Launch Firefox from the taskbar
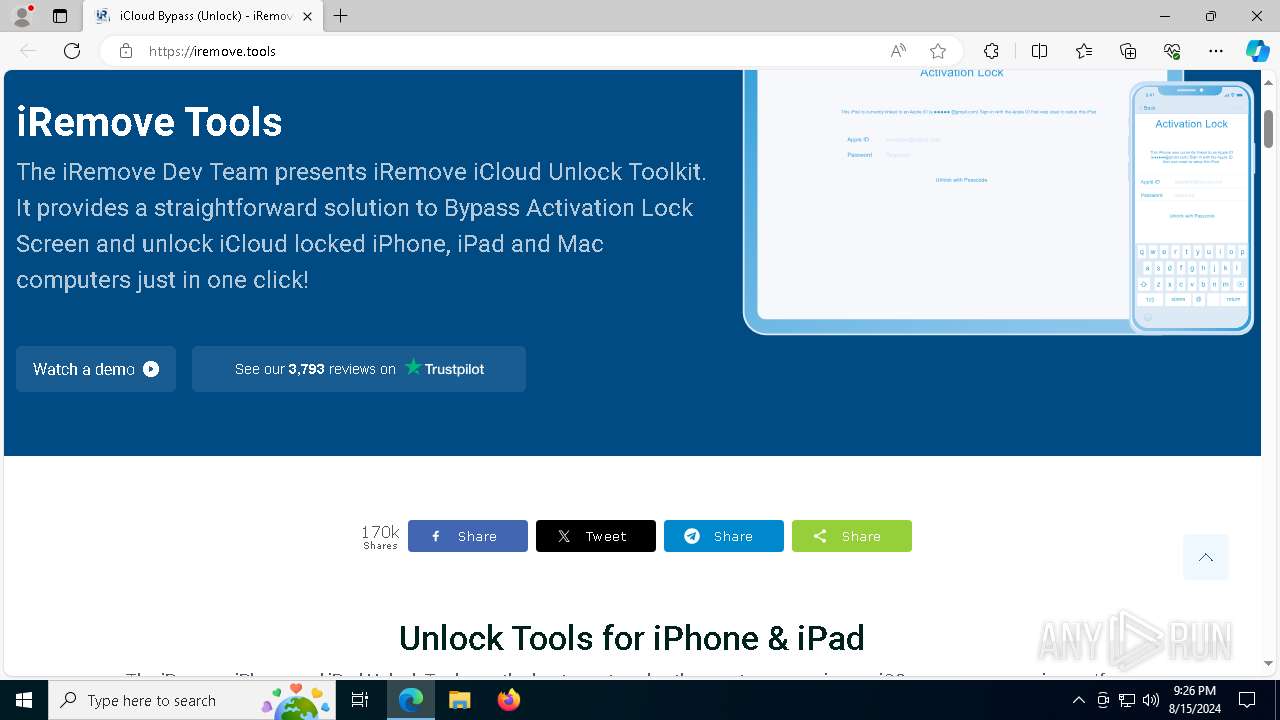Viewport: 1280px width, 720px height. point(508,700)
